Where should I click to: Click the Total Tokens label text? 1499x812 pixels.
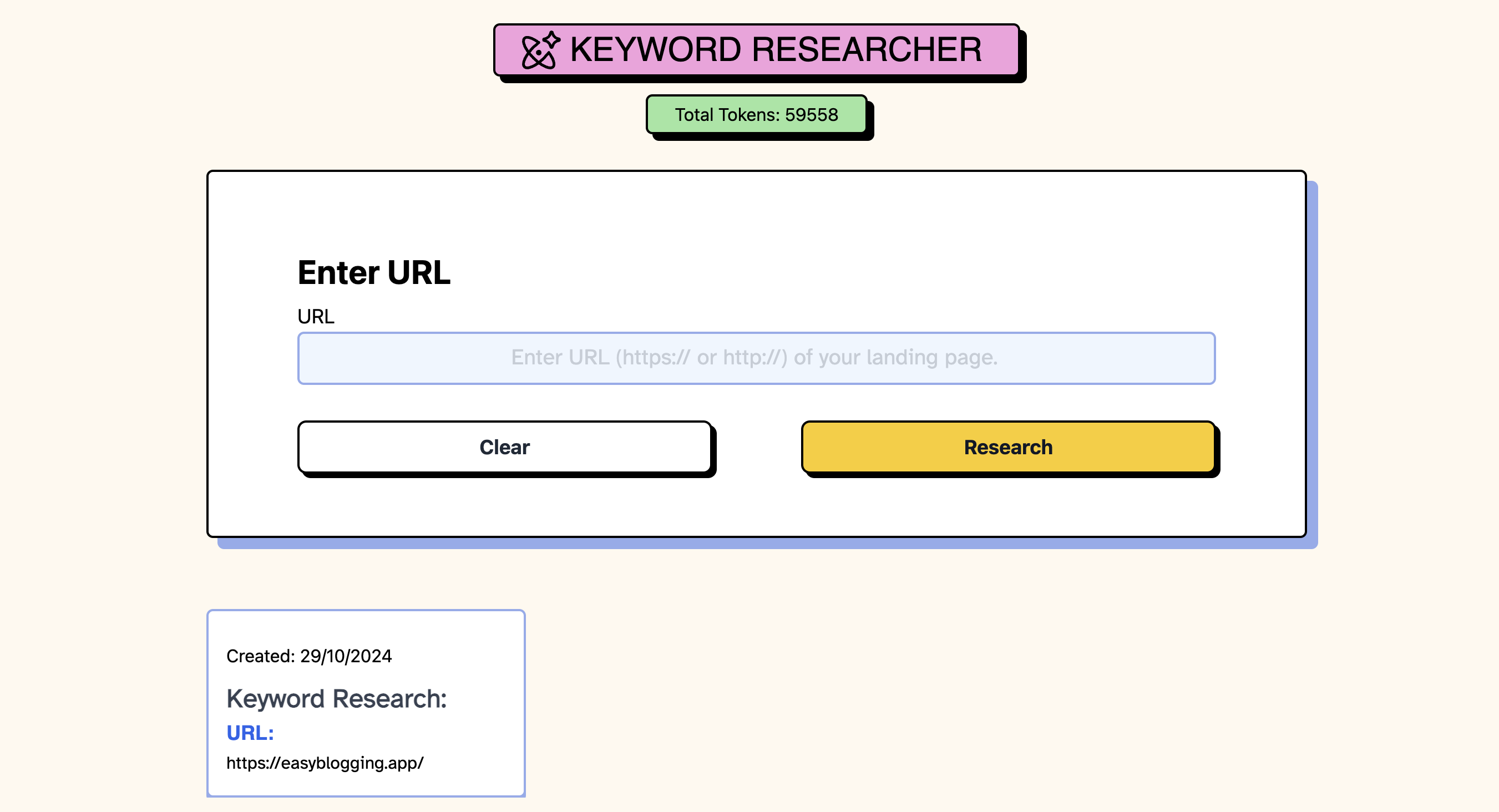(727, 115)
